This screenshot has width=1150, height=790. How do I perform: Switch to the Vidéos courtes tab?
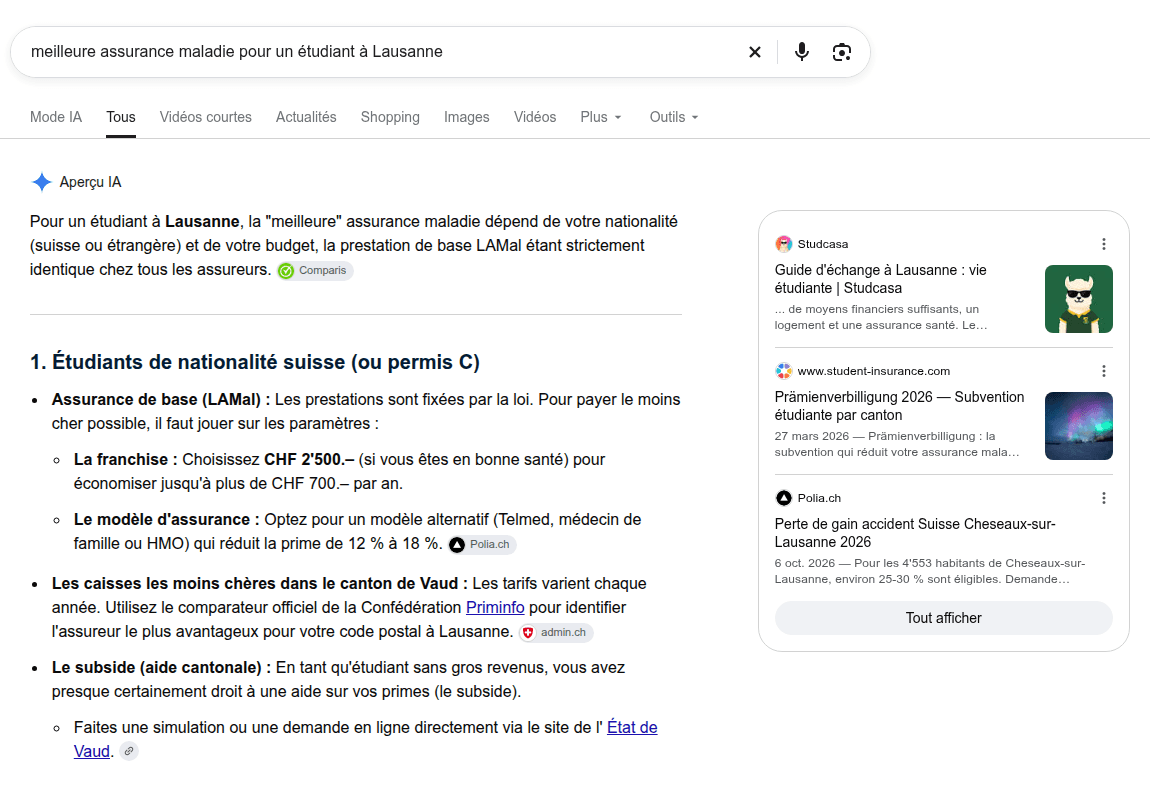tap(205, 117)
